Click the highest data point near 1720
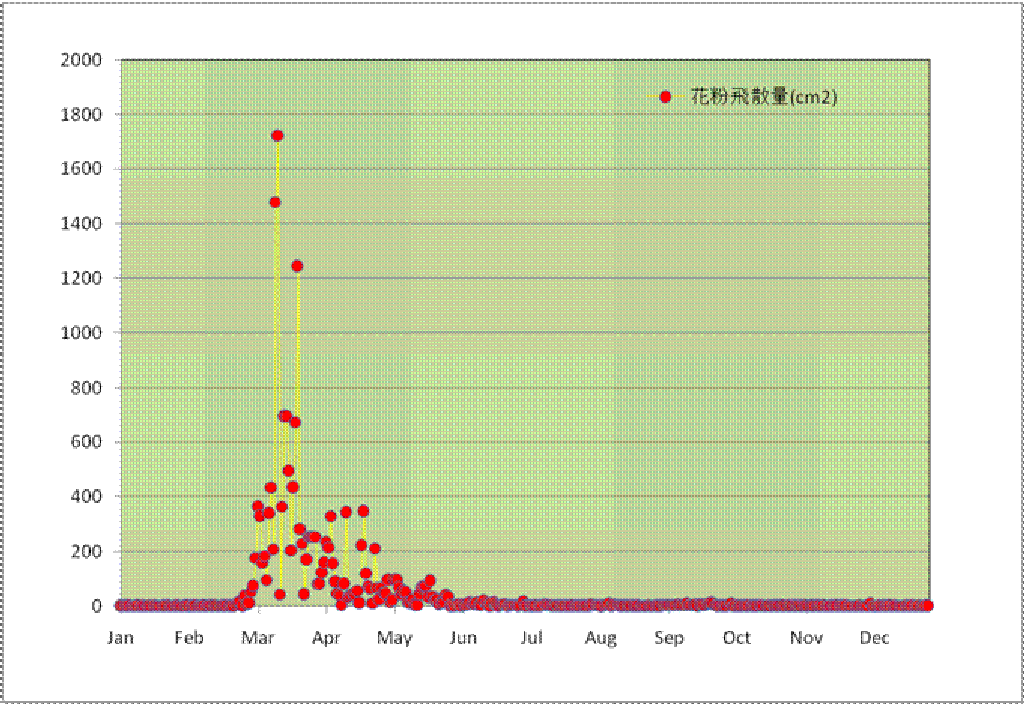Viewport: 1024px width, 704px height. 277,135
